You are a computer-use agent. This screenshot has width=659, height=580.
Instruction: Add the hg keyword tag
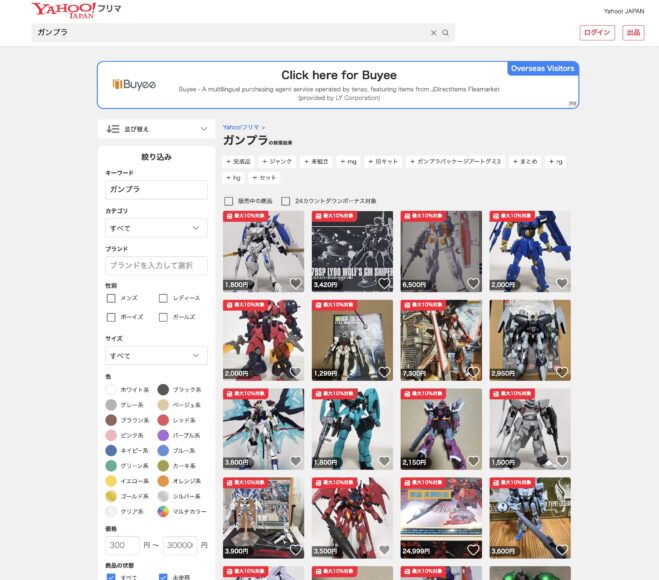pyautogui.click(x=233, y=178)
